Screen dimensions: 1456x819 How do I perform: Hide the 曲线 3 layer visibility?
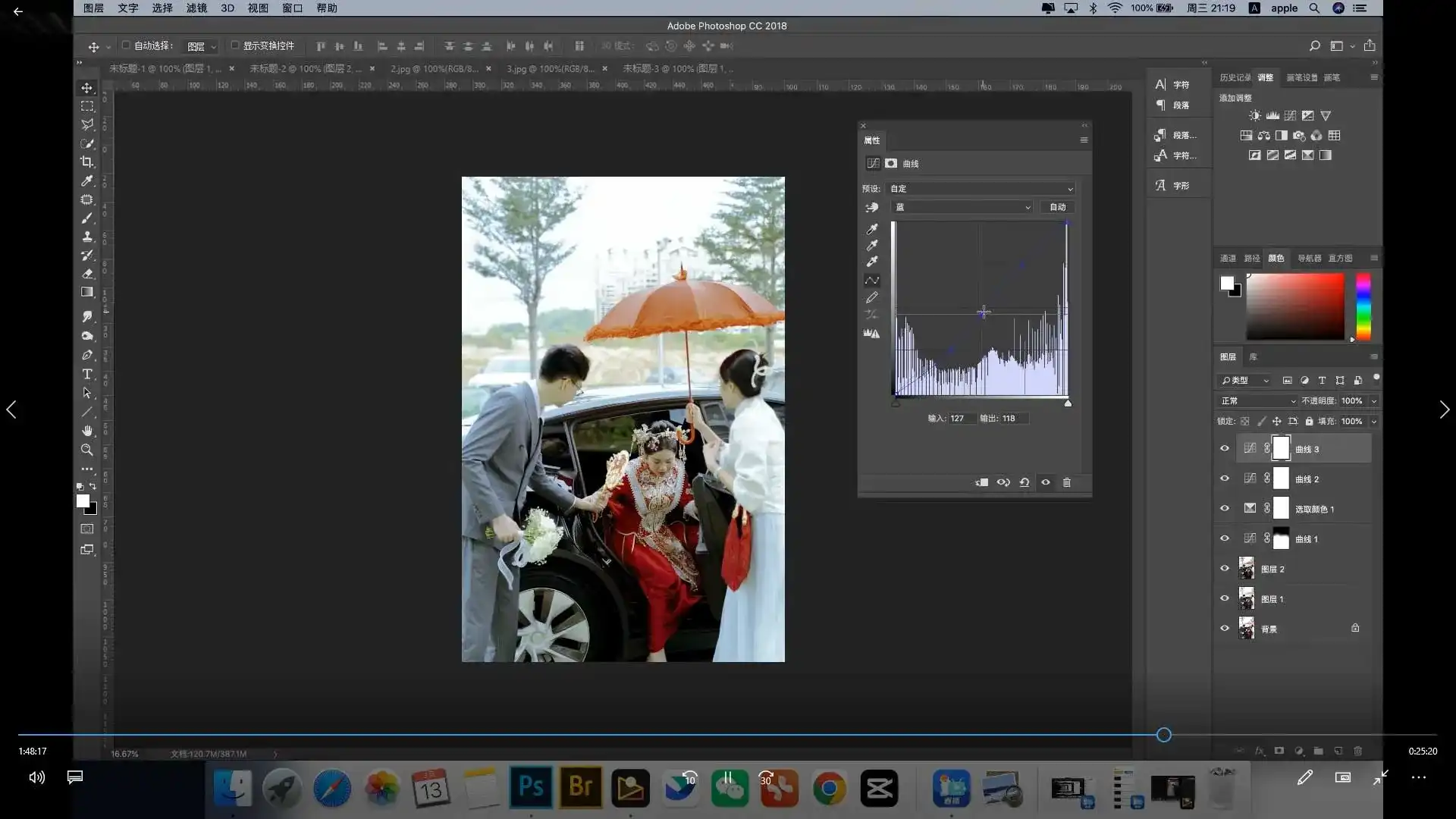pos(1224,448)
